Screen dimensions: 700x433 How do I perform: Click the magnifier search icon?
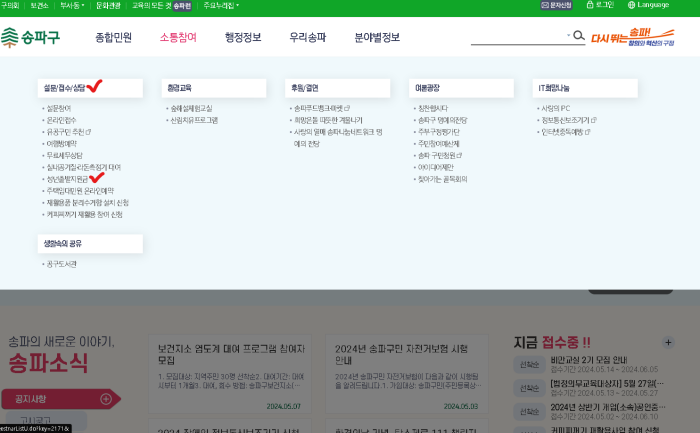[579, 36]
